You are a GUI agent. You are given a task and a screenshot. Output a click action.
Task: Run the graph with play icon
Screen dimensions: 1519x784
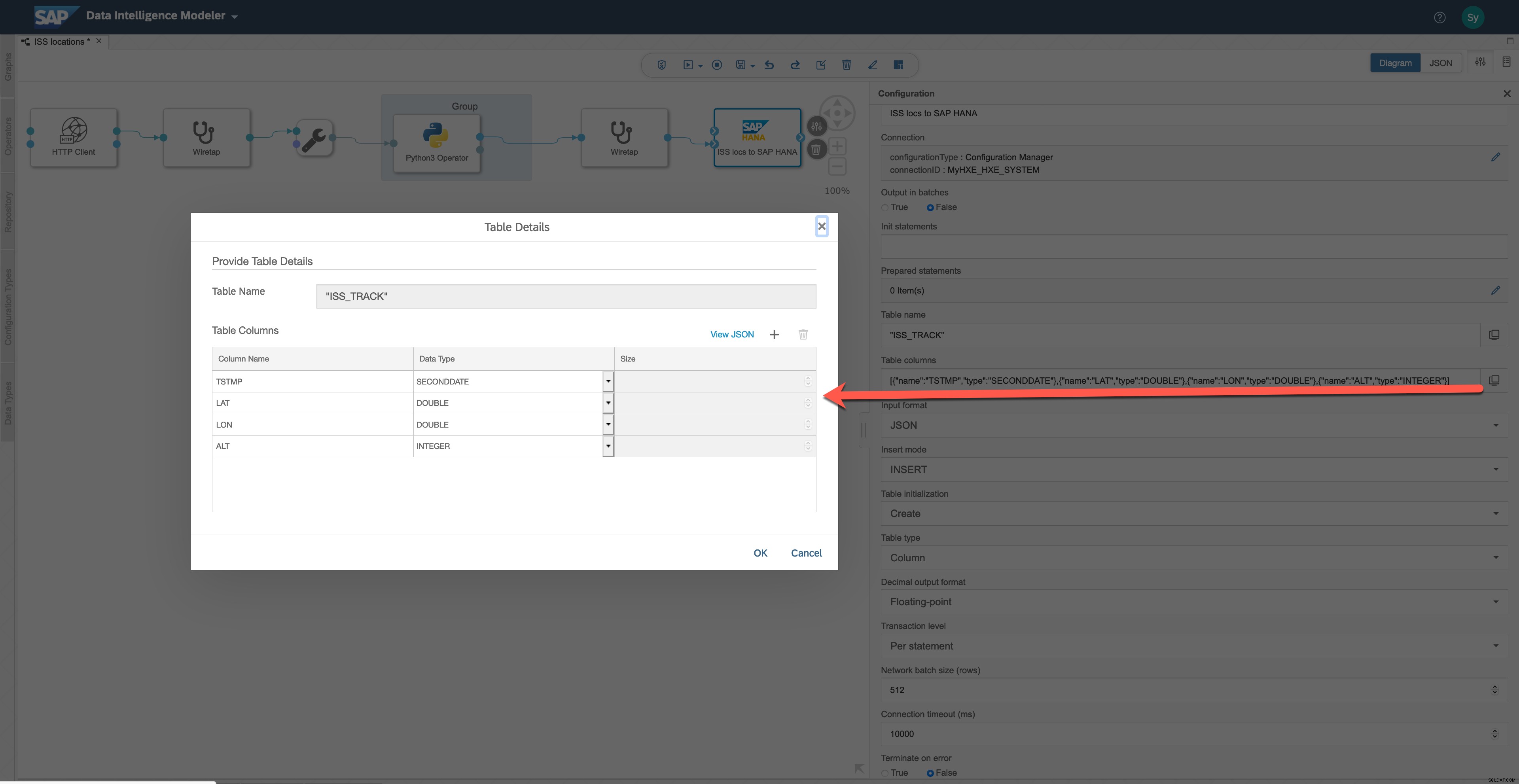(688, 65)
